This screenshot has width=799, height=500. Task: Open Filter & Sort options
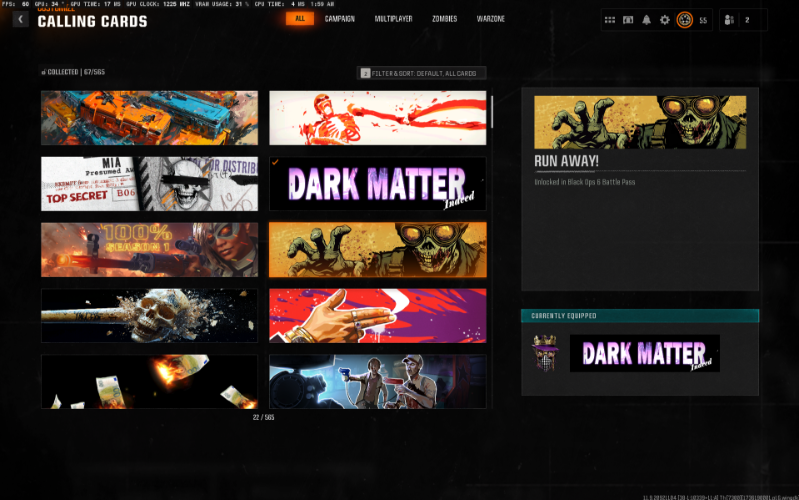(421, 73)
